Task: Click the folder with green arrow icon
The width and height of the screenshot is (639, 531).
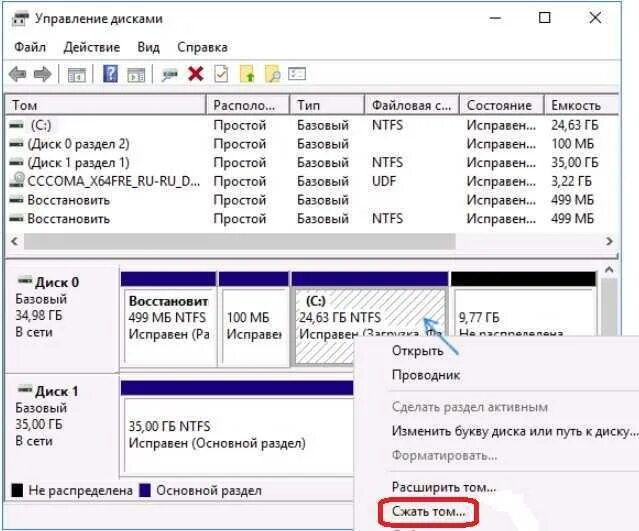Action: coord(247,74)
